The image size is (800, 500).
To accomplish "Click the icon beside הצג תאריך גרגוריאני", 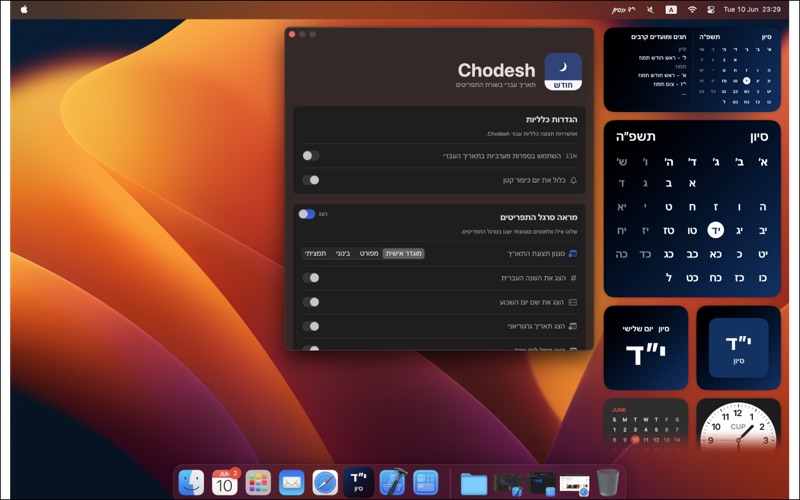I will (x=572, y=326).
